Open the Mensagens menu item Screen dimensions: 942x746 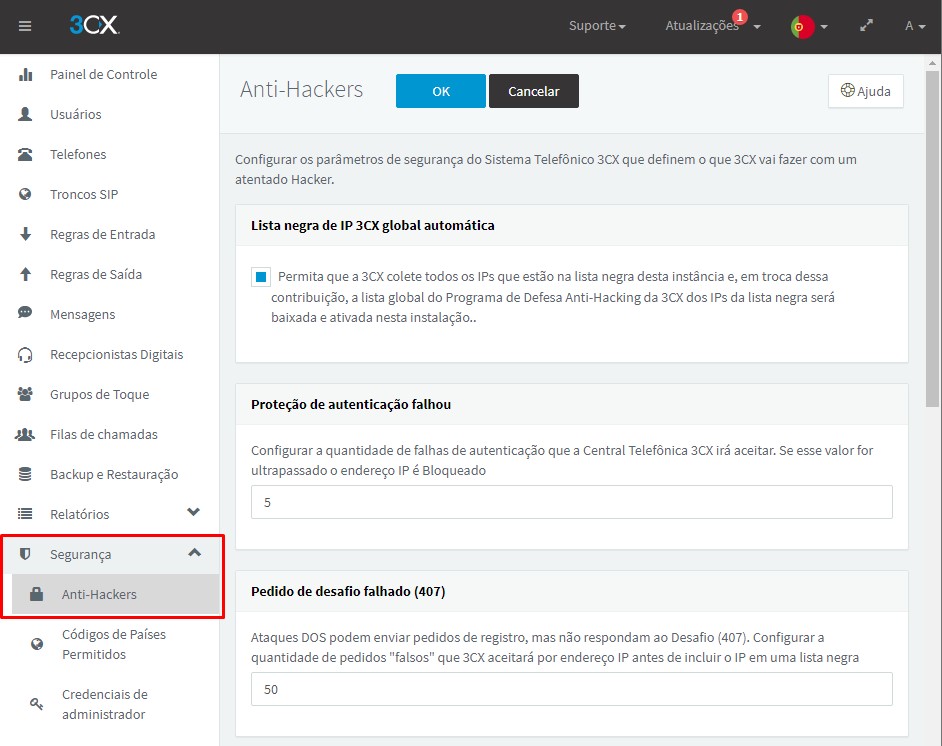pyautogui.click(x=82, y=314)
